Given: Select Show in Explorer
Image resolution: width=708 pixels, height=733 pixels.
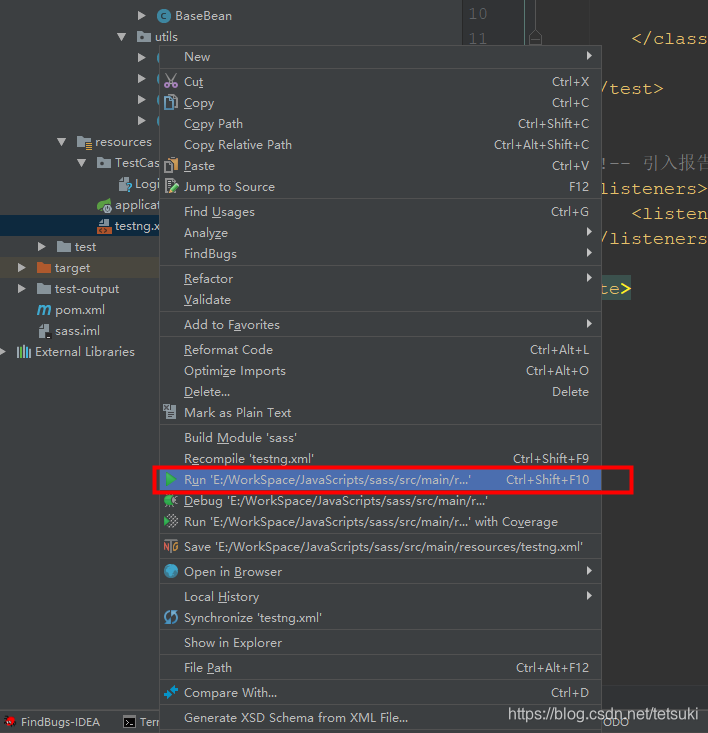Looking at the screenshot, I should pos(380,642).
